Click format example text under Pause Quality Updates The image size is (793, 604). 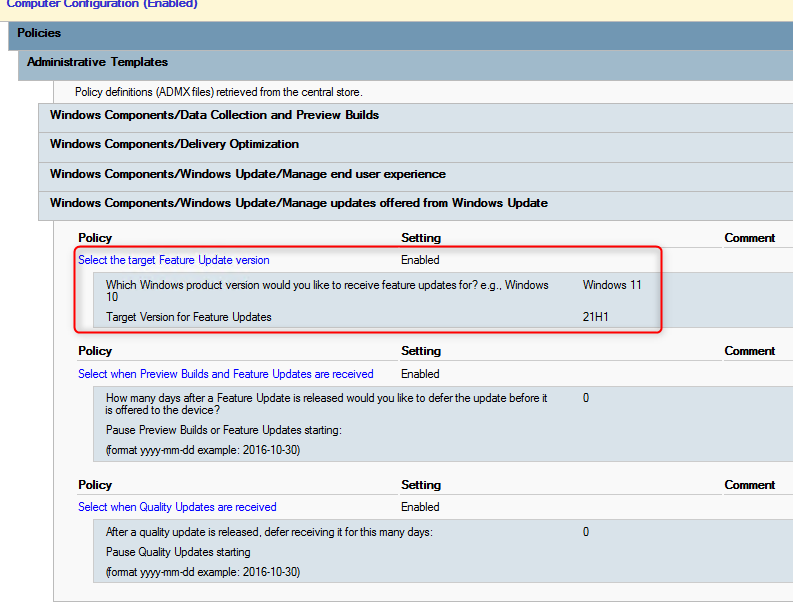(203, 572)
